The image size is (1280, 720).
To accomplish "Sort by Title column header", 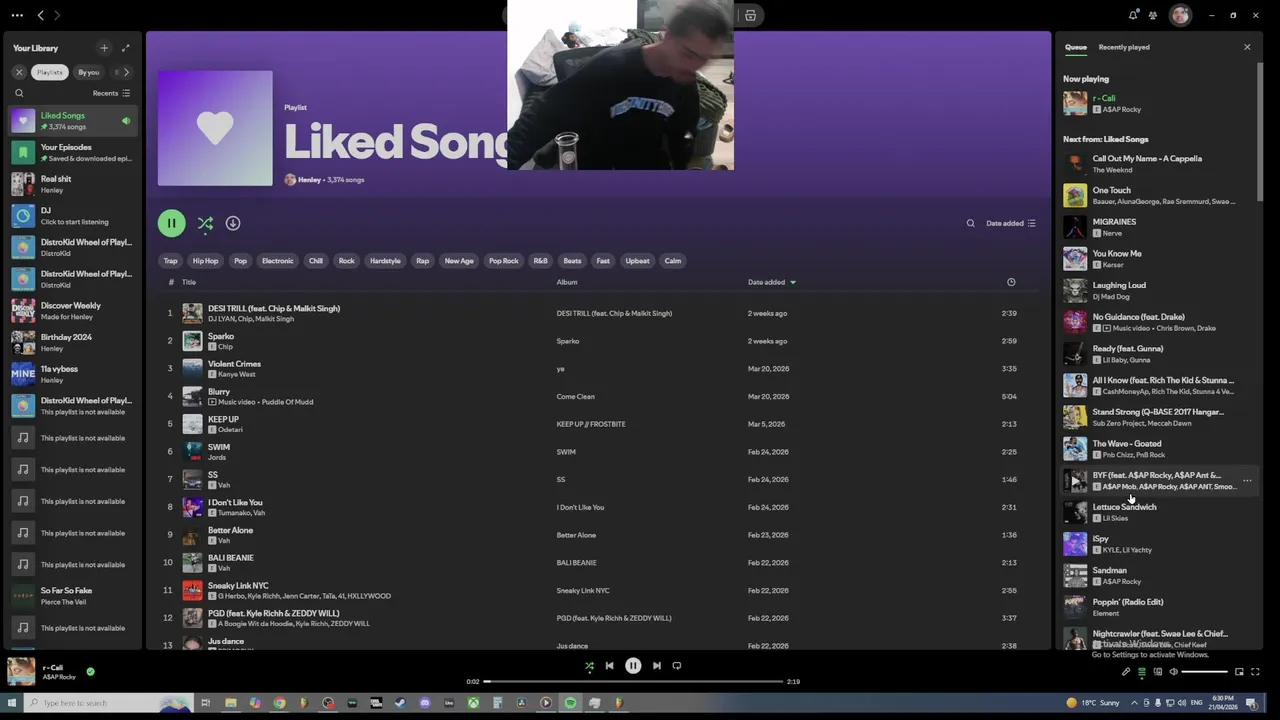I will 189,282.
